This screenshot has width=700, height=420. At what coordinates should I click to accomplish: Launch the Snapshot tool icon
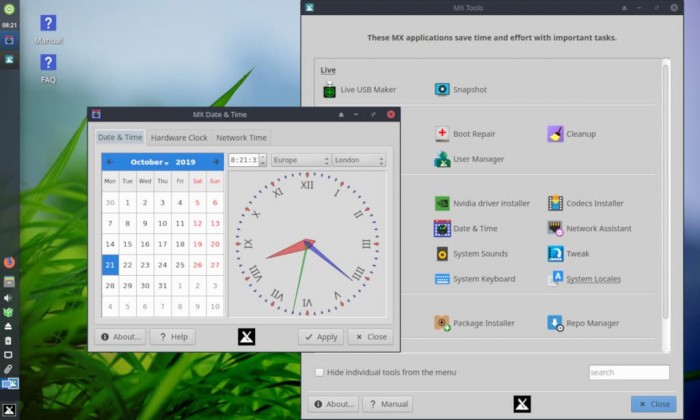click(442, 90)
